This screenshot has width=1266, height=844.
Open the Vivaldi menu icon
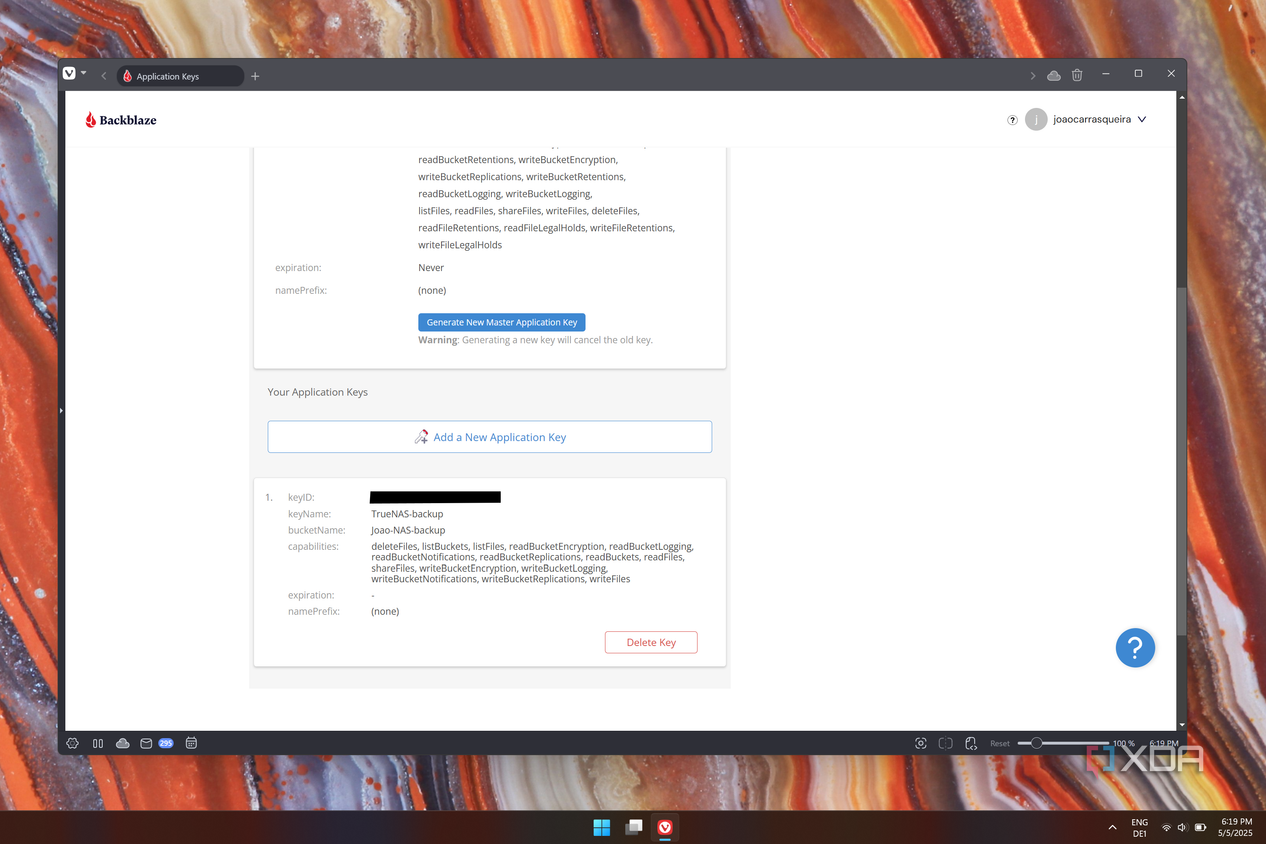pyautogui.click(x=69, y=74)
